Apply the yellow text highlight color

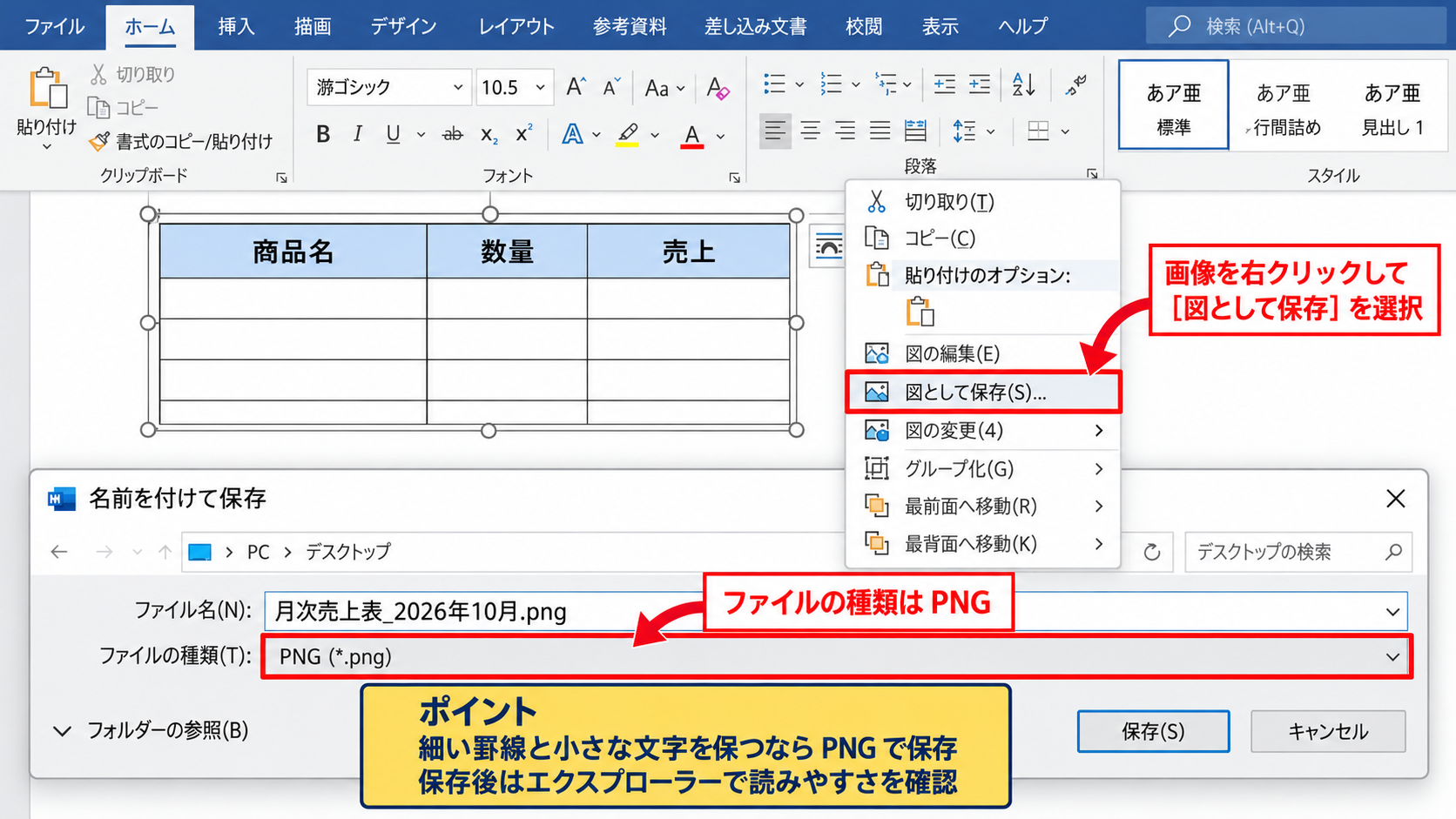tap(628, 134)
